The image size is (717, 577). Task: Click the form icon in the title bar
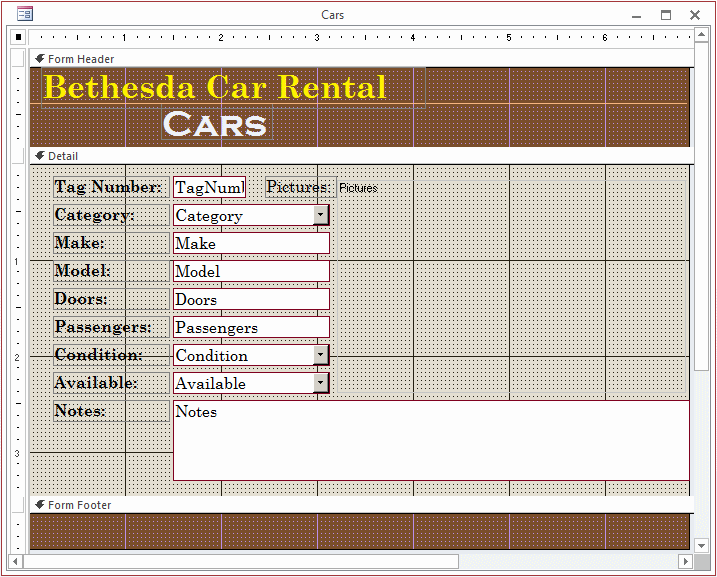[25, 14]
